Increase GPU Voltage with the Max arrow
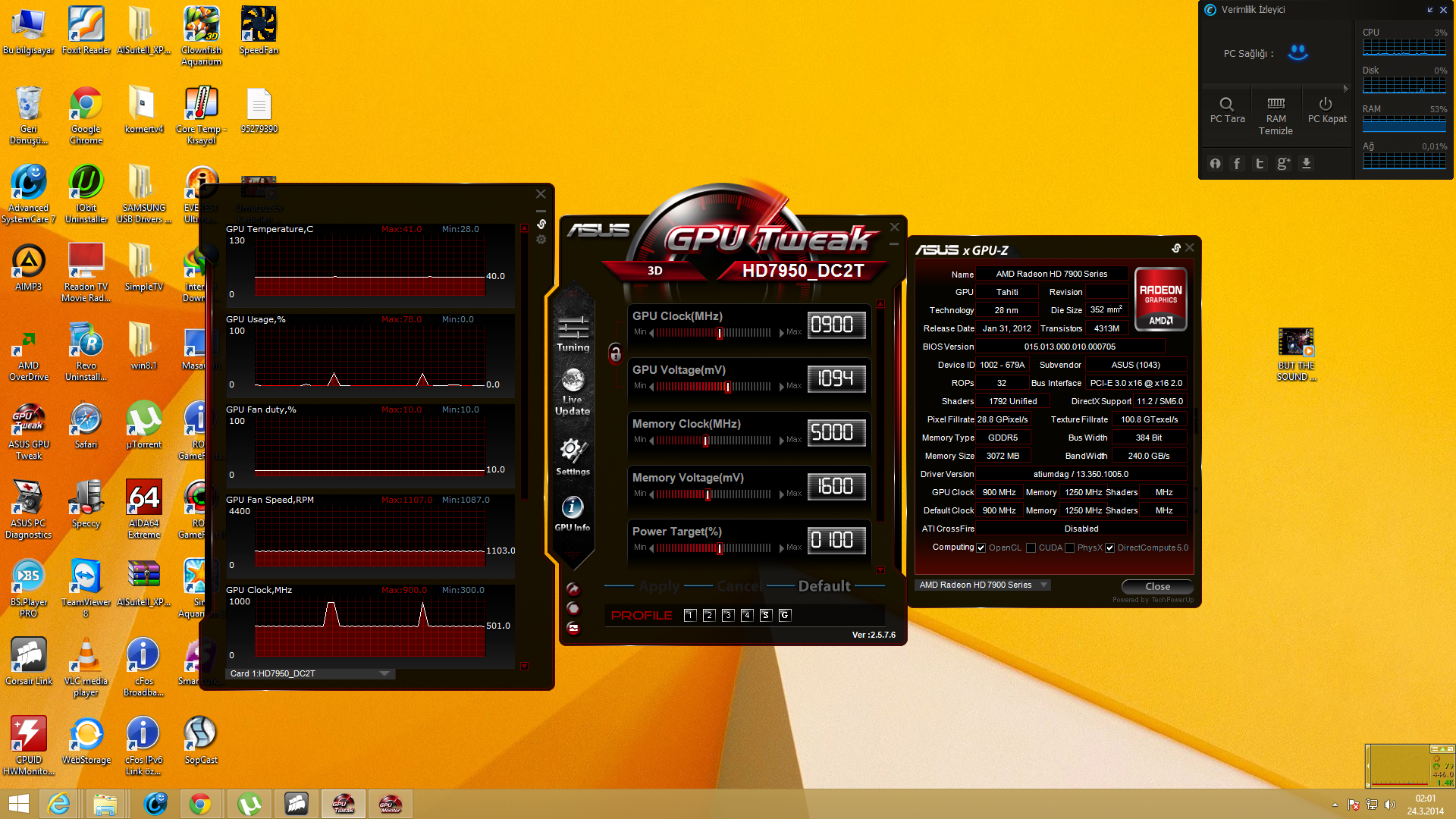The height and width of the screenshot is (819, 1456). click(x=782, y=387)
